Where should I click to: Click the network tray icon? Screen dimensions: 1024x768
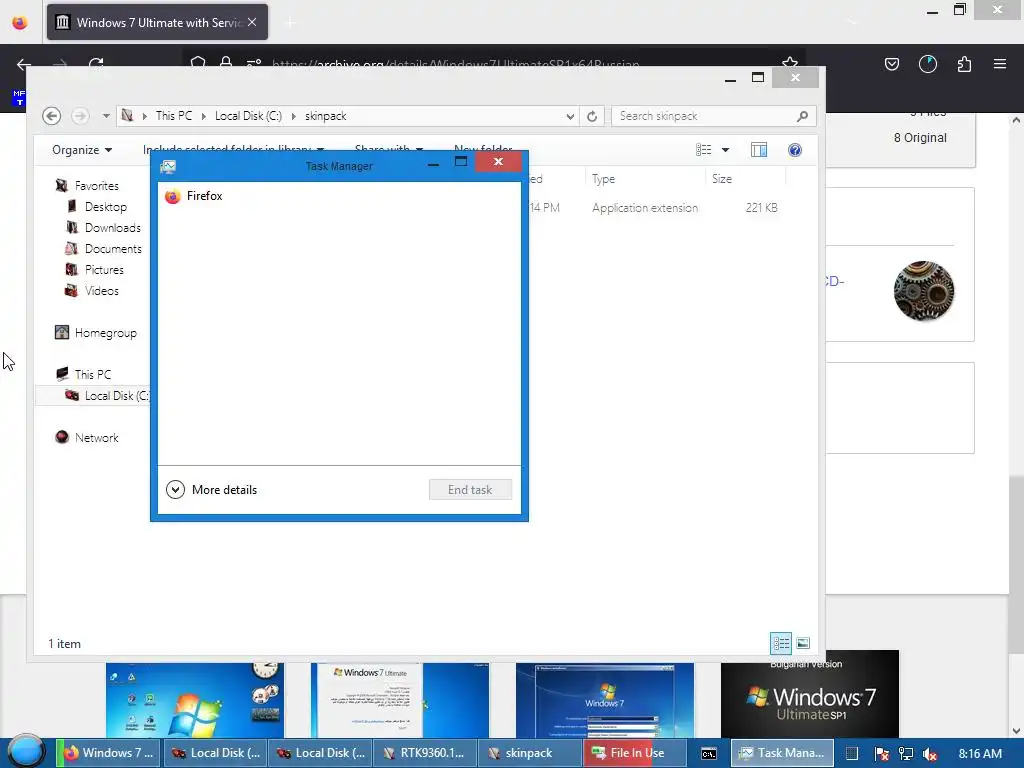906,754
